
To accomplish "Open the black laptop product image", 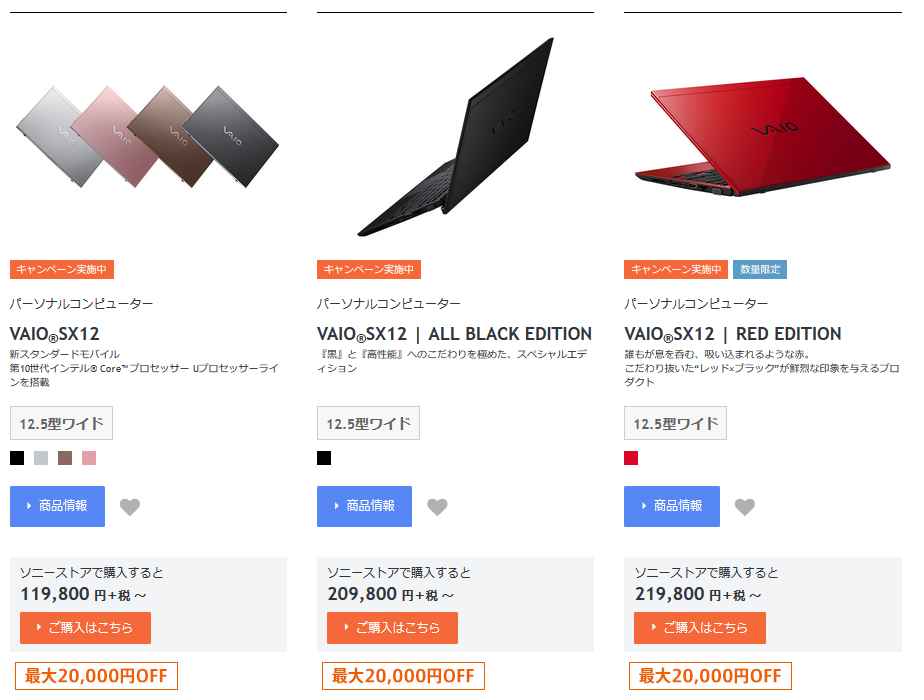I will [x=456, y=137].
